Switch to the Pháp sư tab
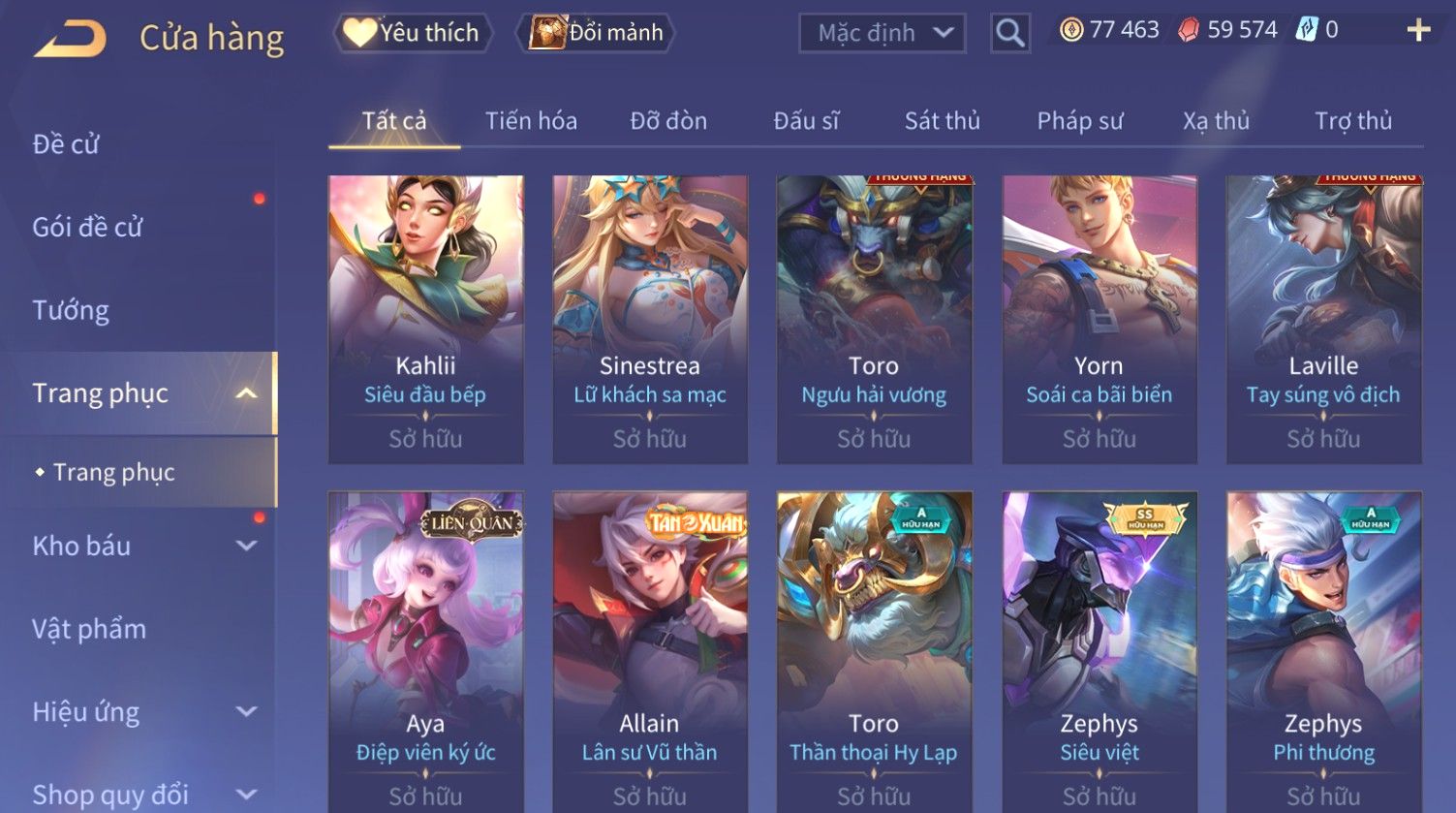This screenshot has height=813, width=1456. (1080, 121)
